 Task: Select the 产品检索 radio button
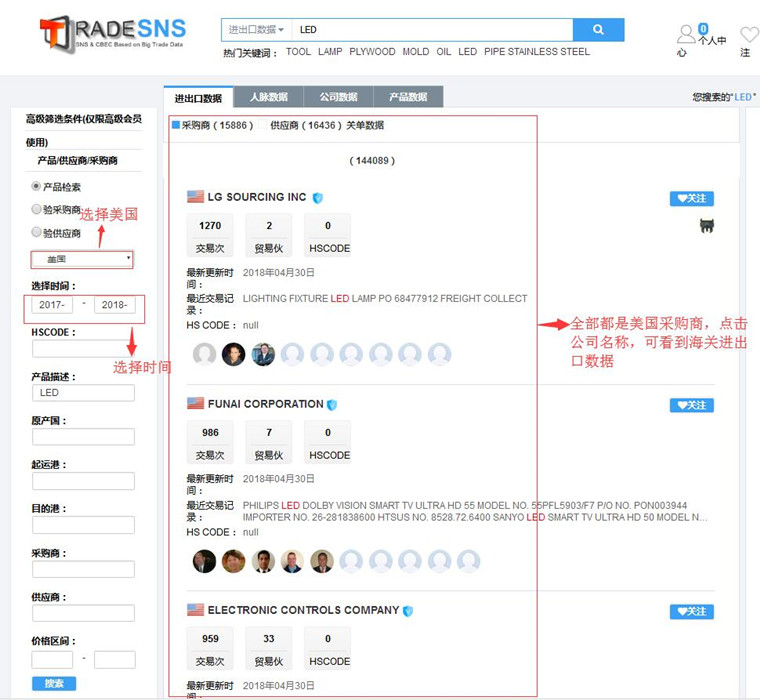coord(36,186)
